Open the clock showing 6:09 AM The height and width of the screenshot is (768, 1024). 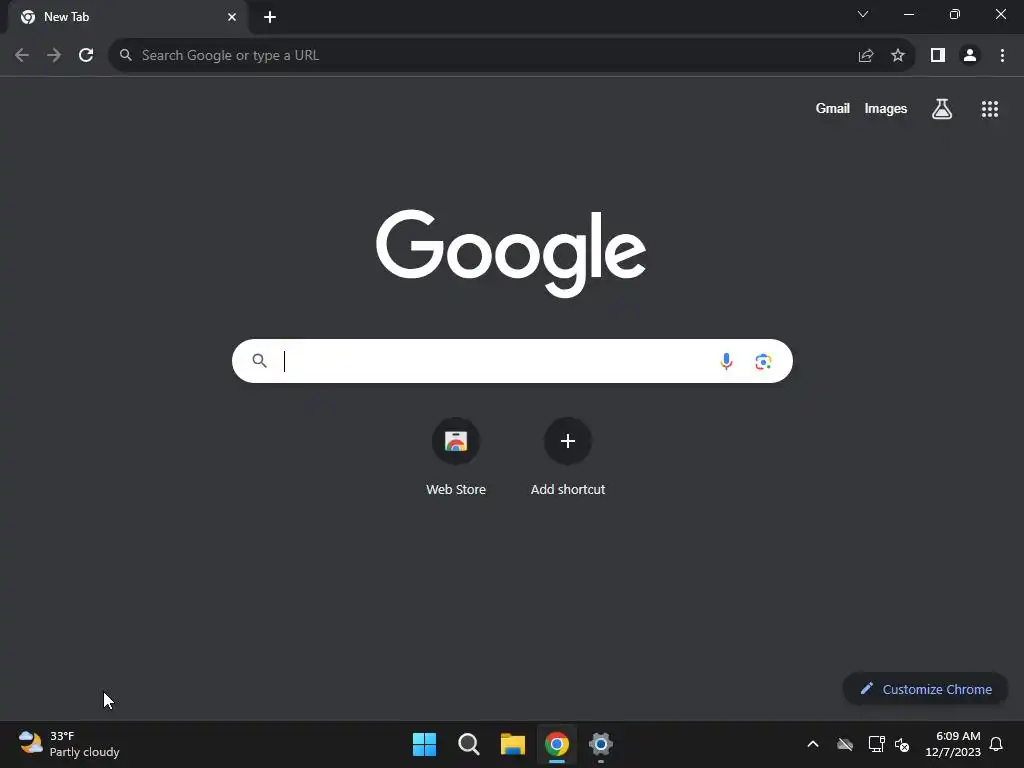953,744
